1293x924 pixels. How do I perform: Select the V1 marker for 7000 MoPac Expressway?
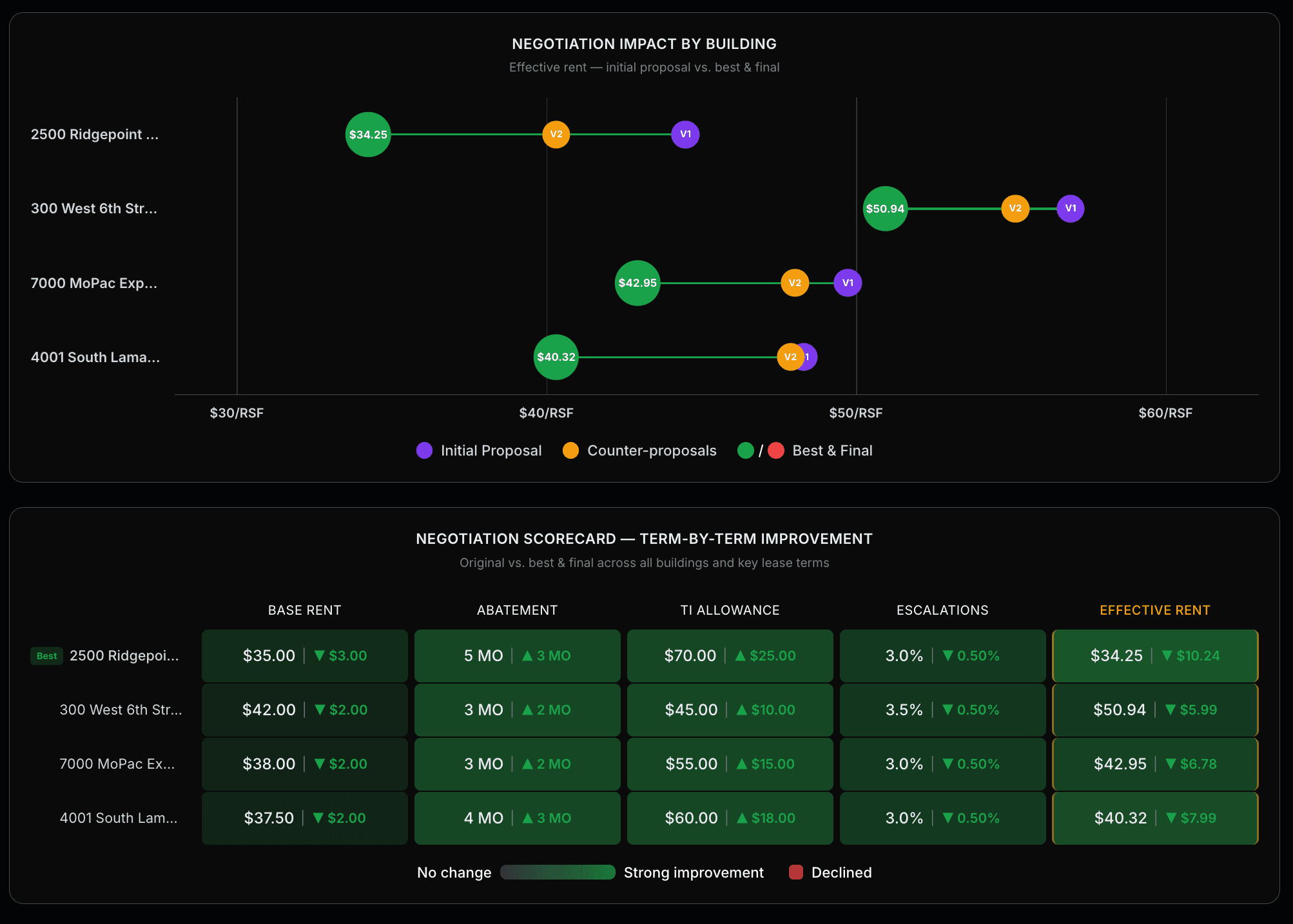pyautogui.click(x=847, y=283)
